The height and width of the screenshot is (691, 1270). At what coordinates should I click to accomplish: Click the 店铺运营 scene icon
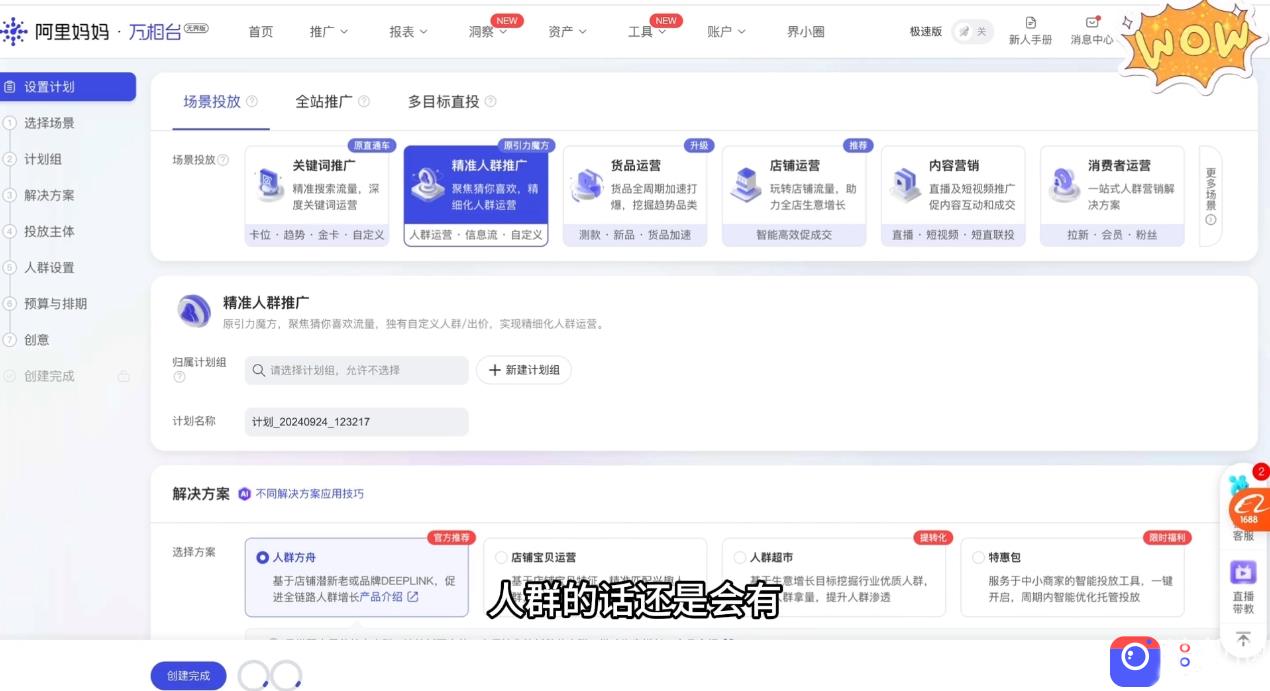(x=745, y=186)
